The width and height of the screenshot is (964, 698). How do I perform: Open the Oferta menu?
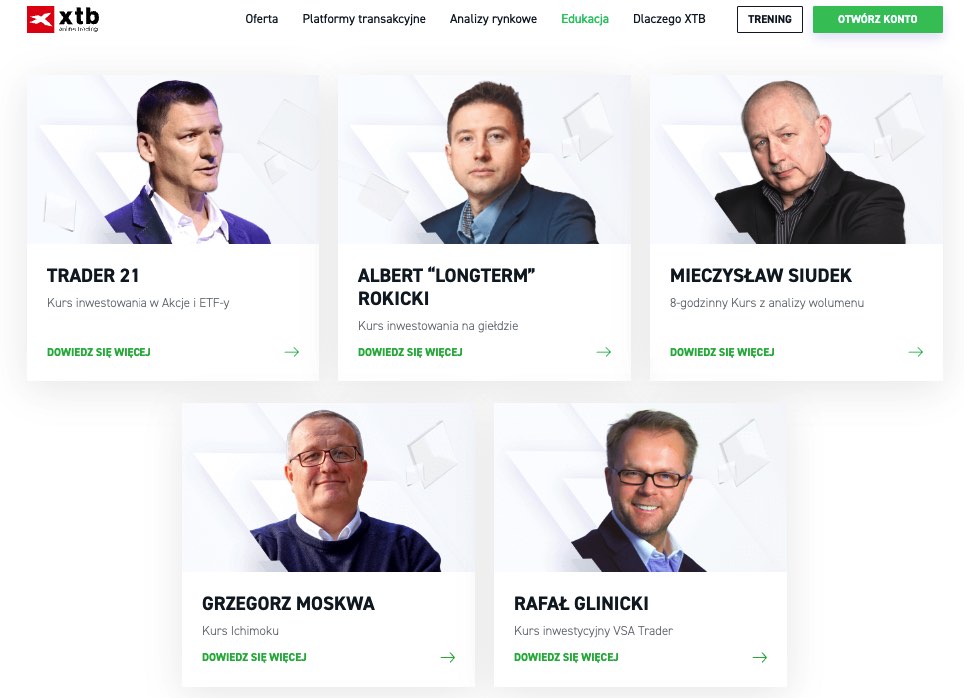point(261,19)
